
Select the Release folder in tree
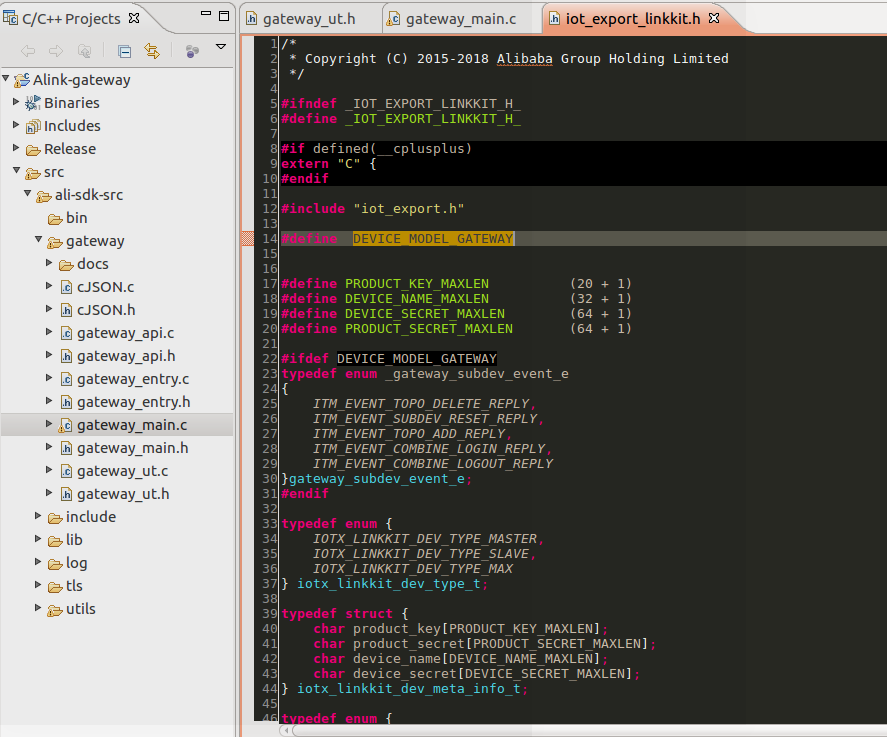(x=70, y=149)
